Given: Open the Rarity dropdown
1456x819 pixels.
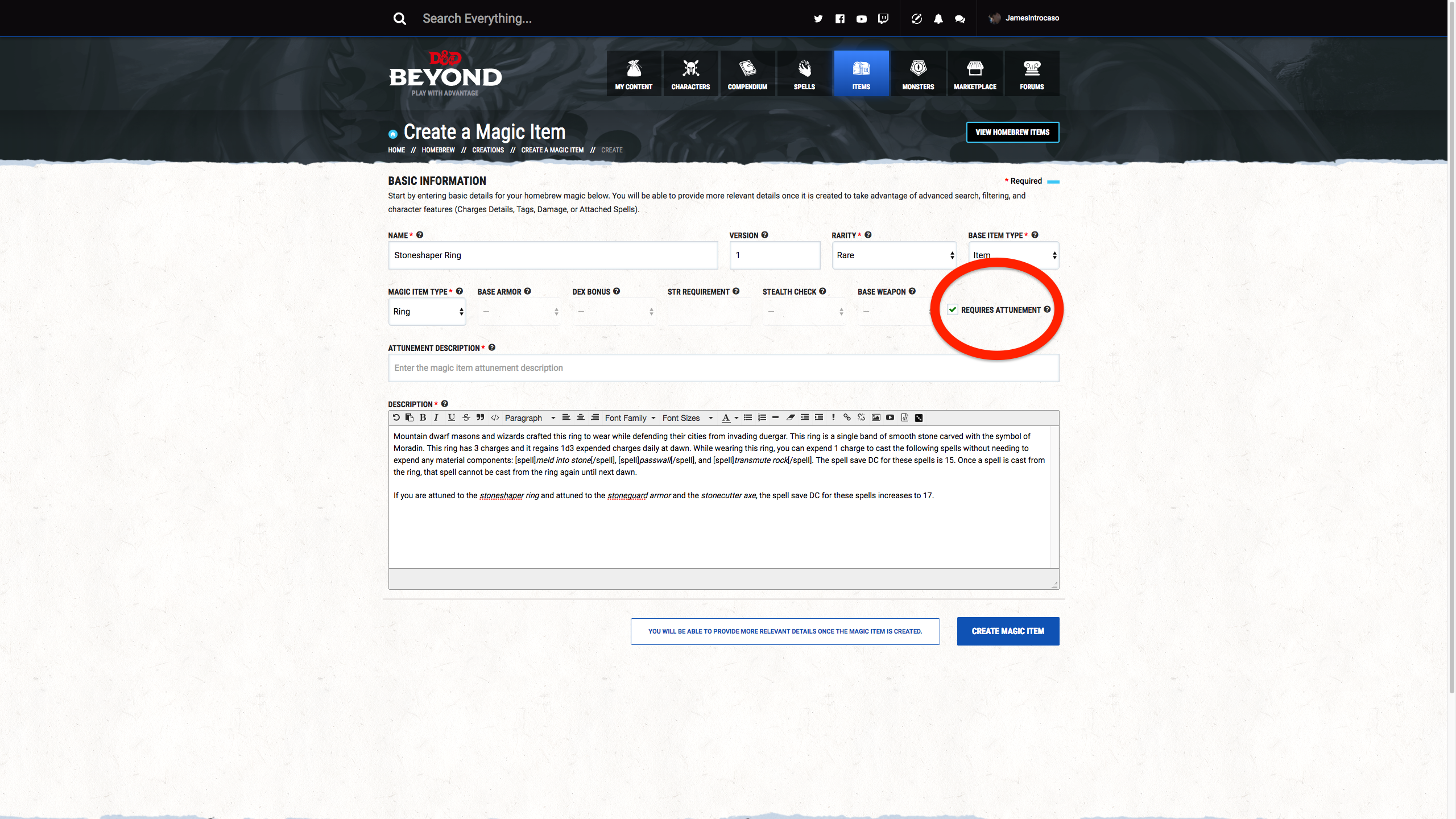Looking at the screenshot, I should tap(895, 255).
